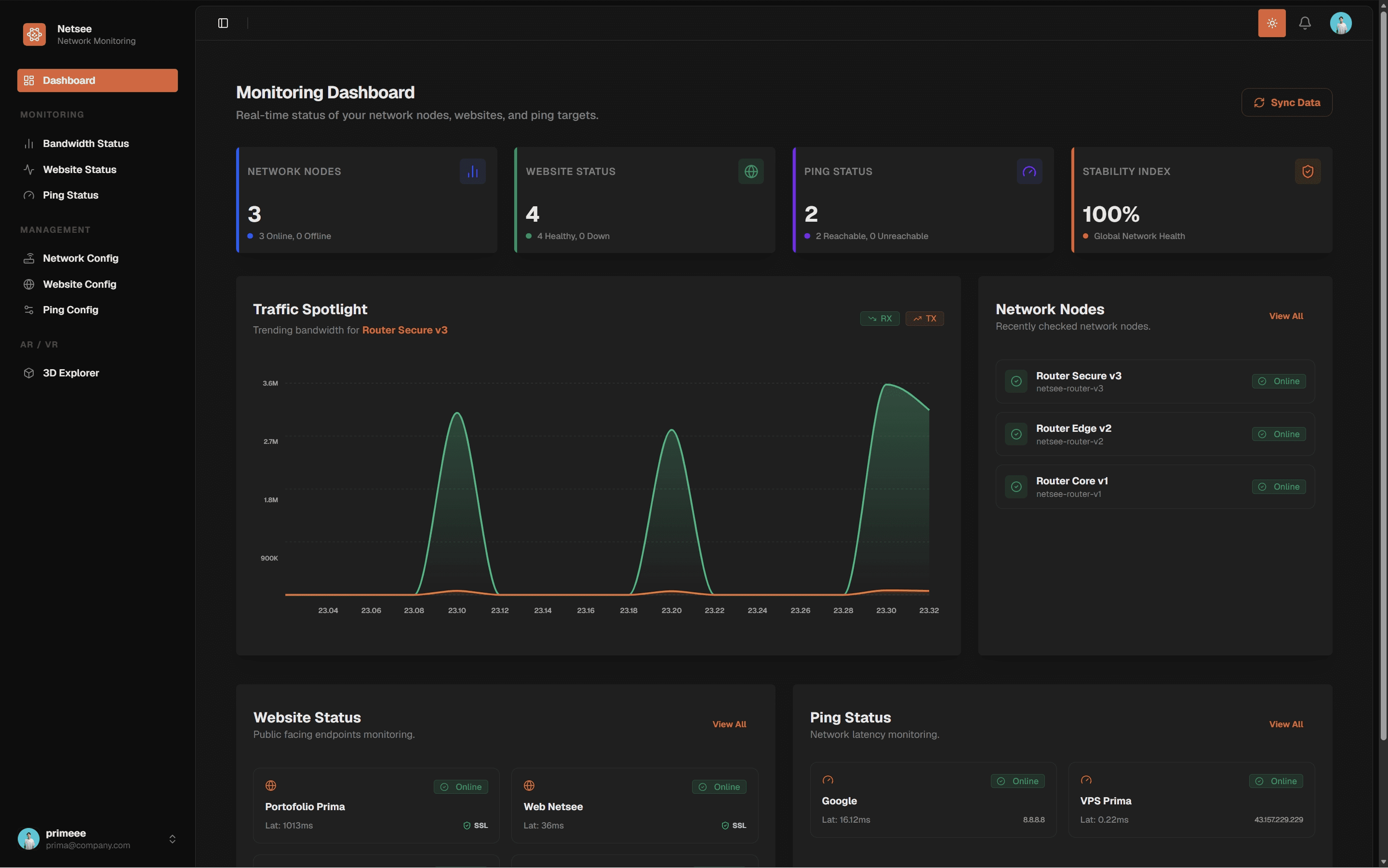The height and width of the screenshot is (868, 1388).
Task: Click SSL badge on Portofolio Prima
Action: pyautogui.click(x=475, y=826)
